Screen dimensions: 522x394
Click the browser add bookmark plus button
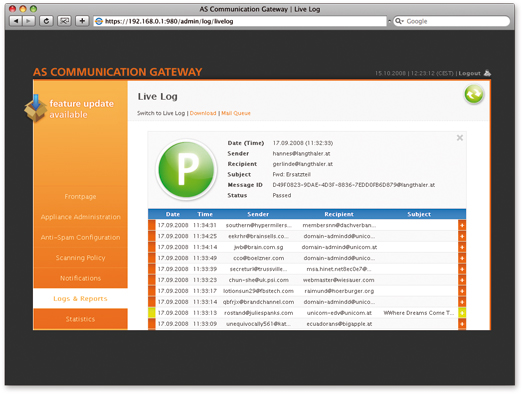[x=82, y=21]
